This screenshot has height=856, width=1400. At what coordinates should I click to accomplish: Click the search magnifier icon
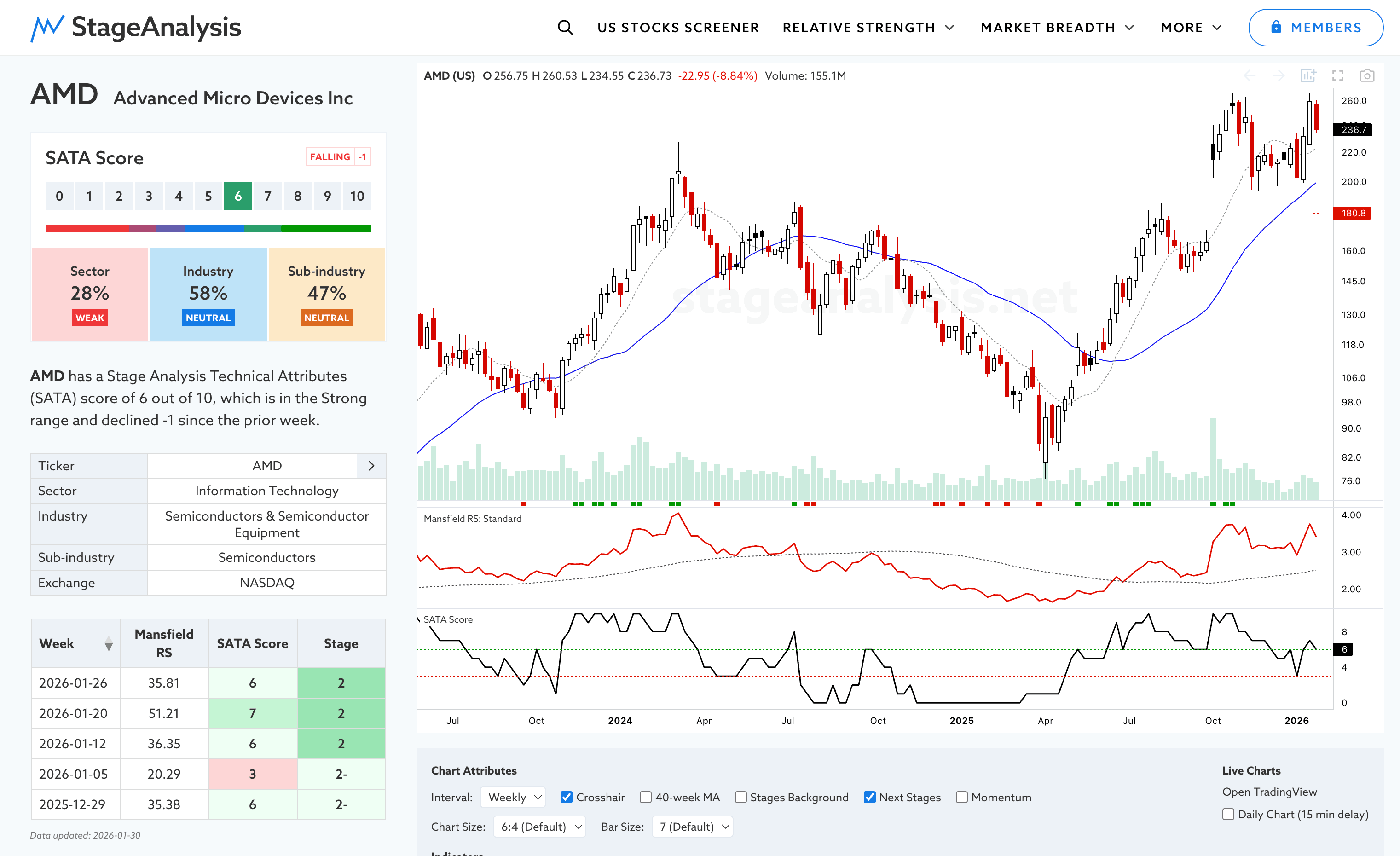[x=565, y=27]
